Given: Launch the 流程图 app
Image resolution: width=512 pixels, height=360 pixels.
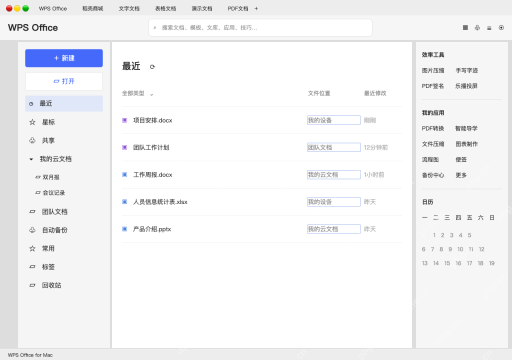Looking at the screenshot, I should (x=430, y=160).
